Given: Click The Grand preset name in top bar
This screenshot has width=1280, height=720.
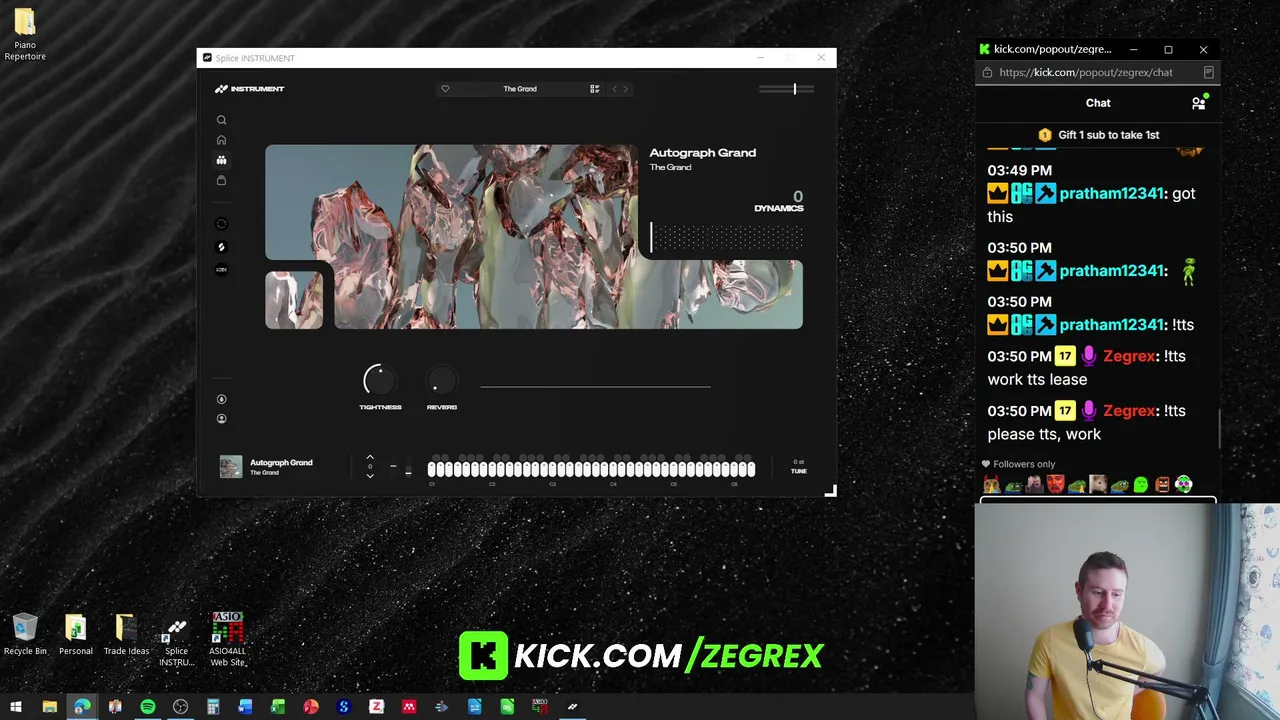Looking at the screenshot, I should click(x=520, y=89).
